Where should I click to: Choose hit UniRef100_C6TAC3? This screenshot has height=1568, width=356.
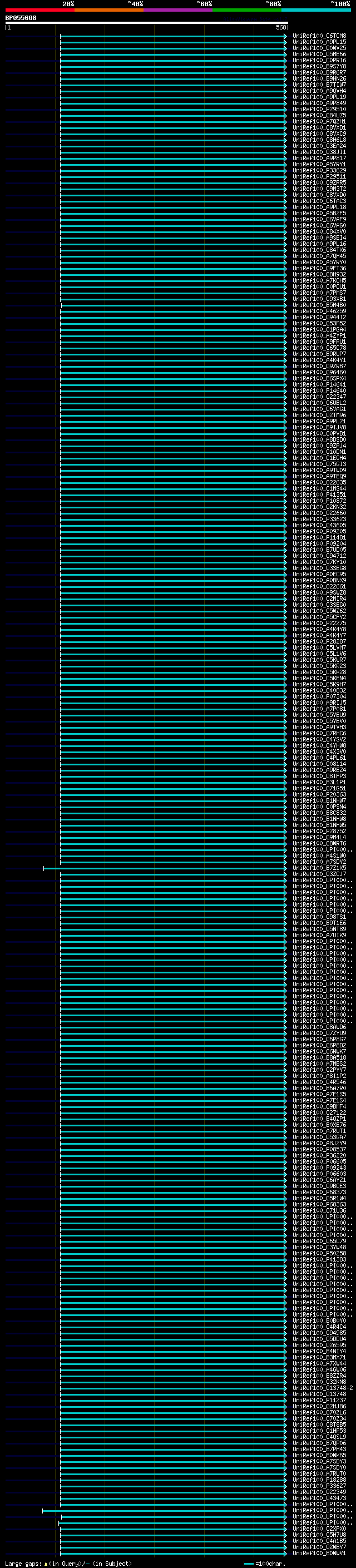[x=319, y=201]
